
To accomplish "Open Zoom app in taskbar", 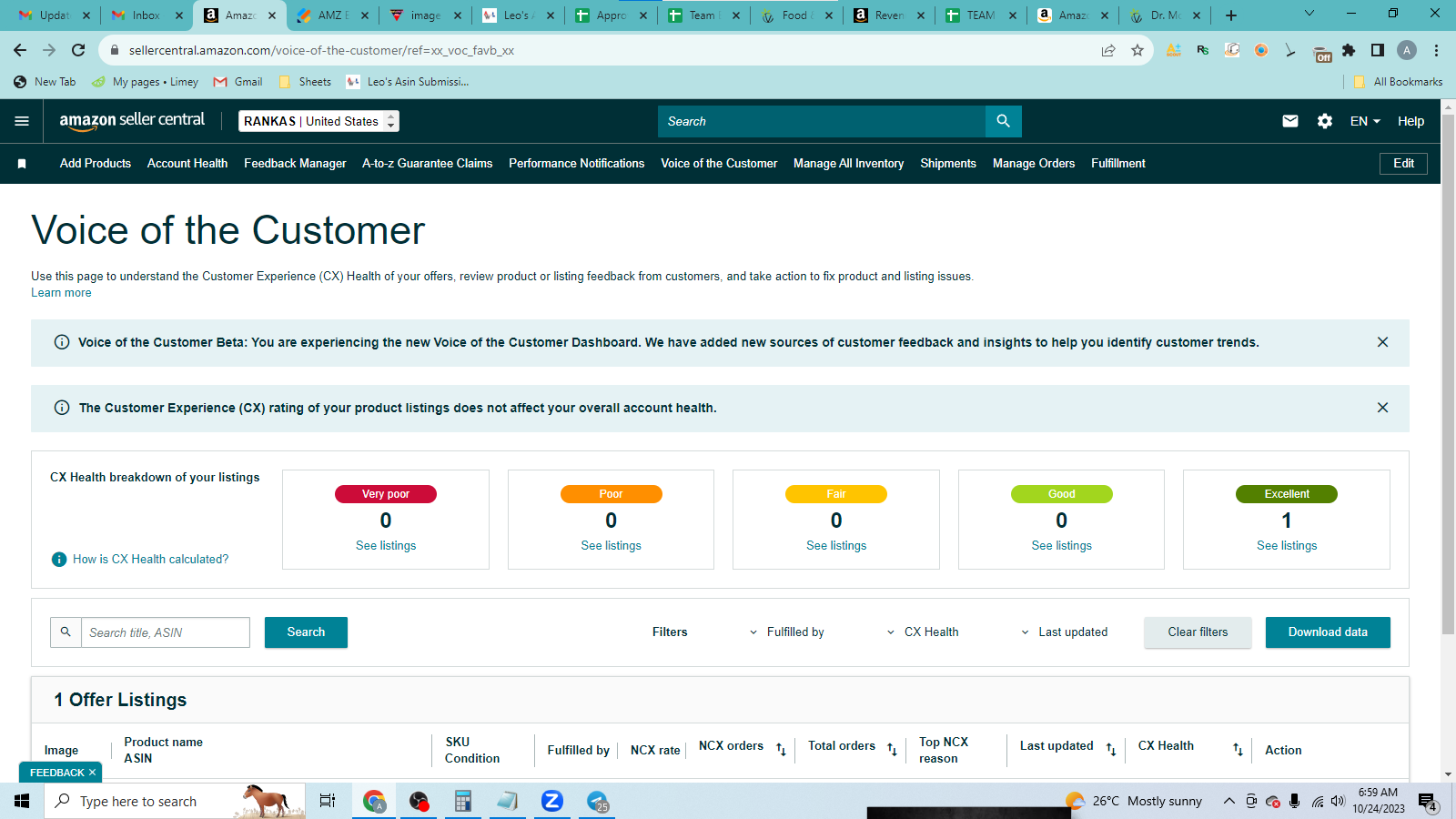I will point(552,801).
